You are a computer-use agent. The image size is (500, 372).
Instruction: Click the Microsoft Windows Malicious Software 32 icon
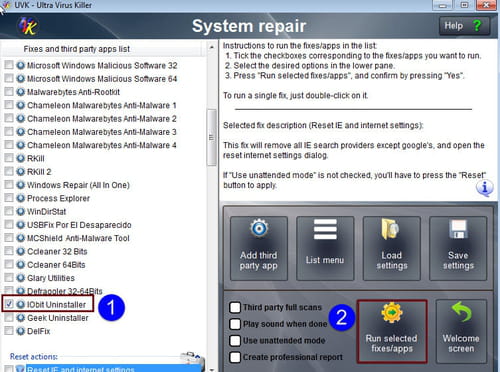21,65
